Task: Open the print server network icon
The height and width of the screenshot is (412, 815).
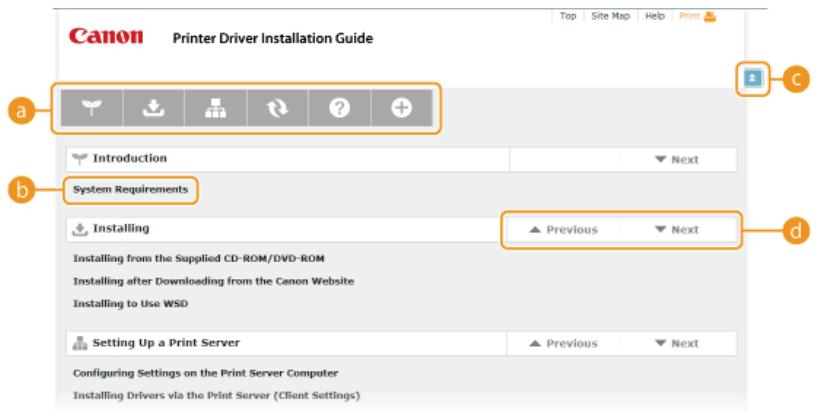Action: coord(215,108)
